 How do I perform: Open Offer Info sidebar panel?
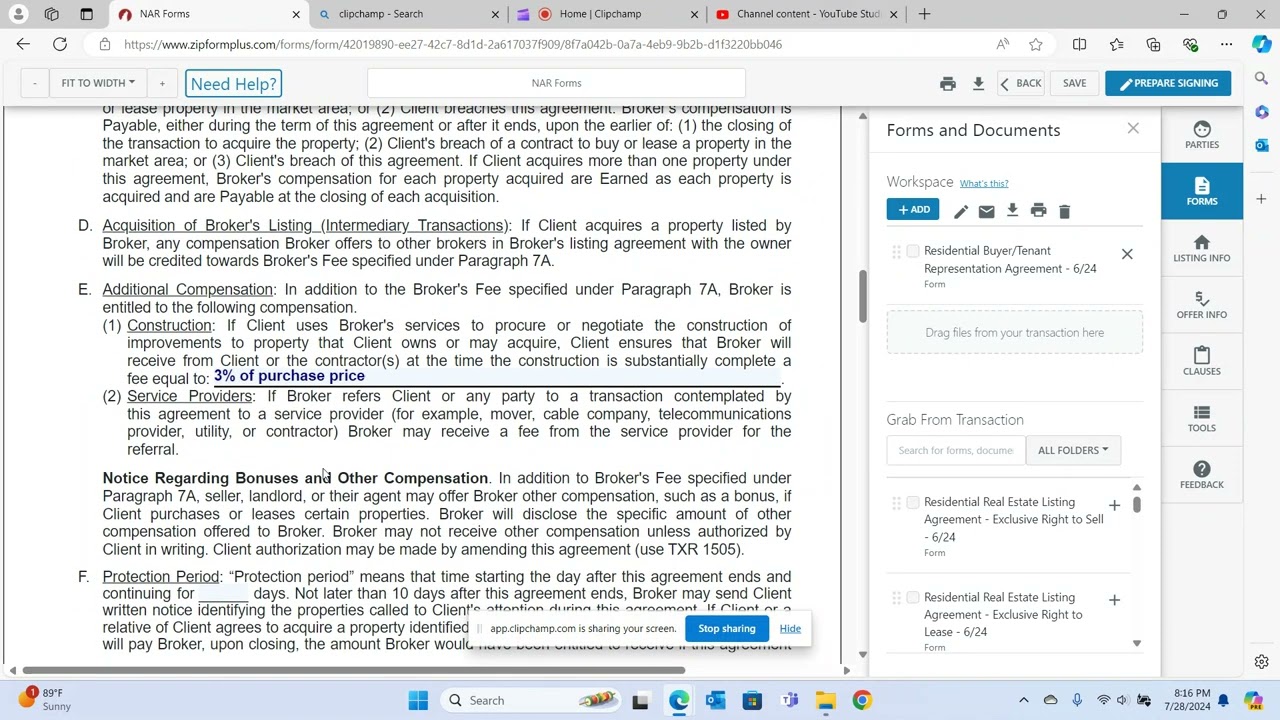1201,304
